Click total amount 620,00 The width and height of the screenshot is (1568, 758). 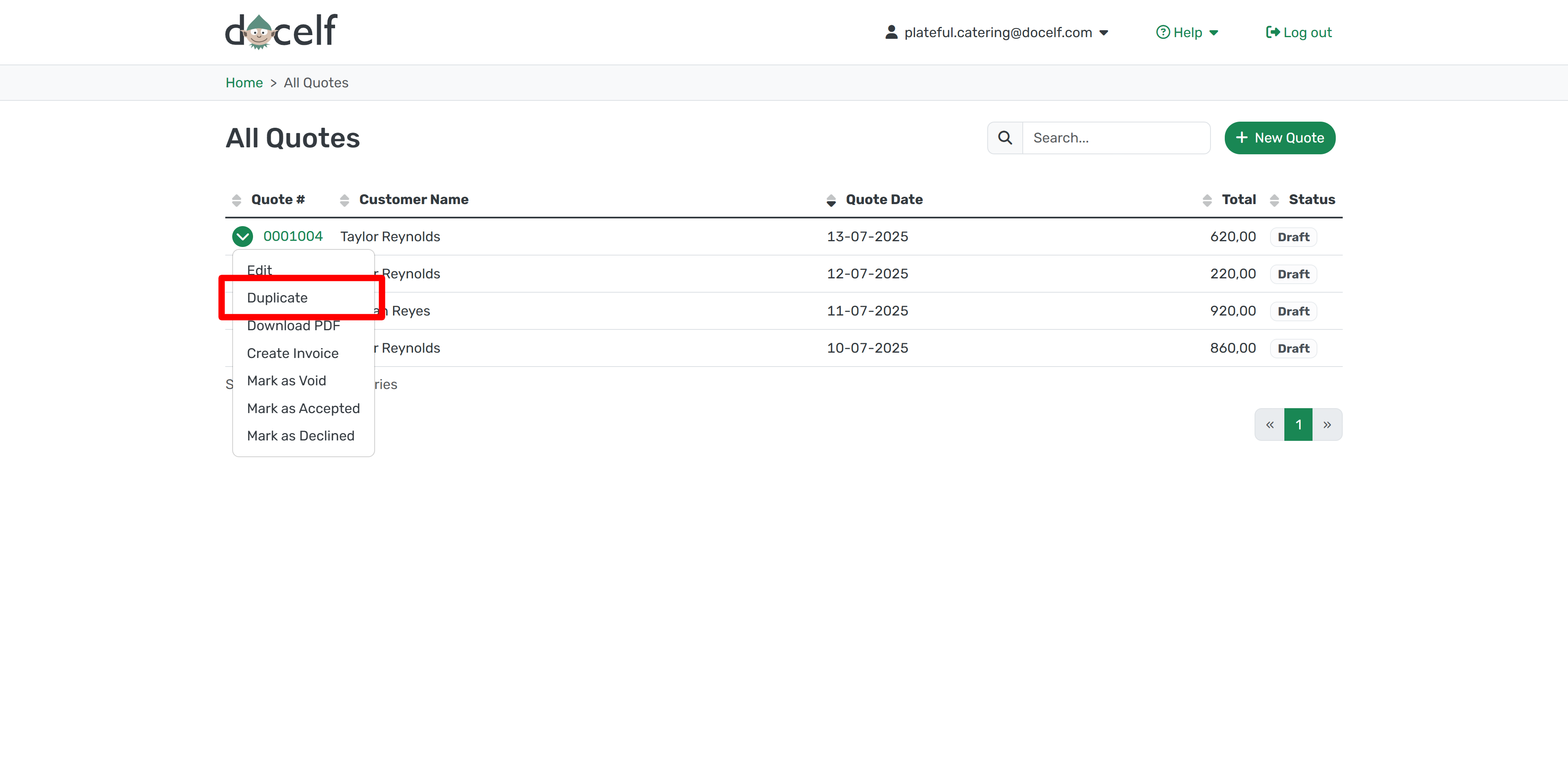(1233, 236)
